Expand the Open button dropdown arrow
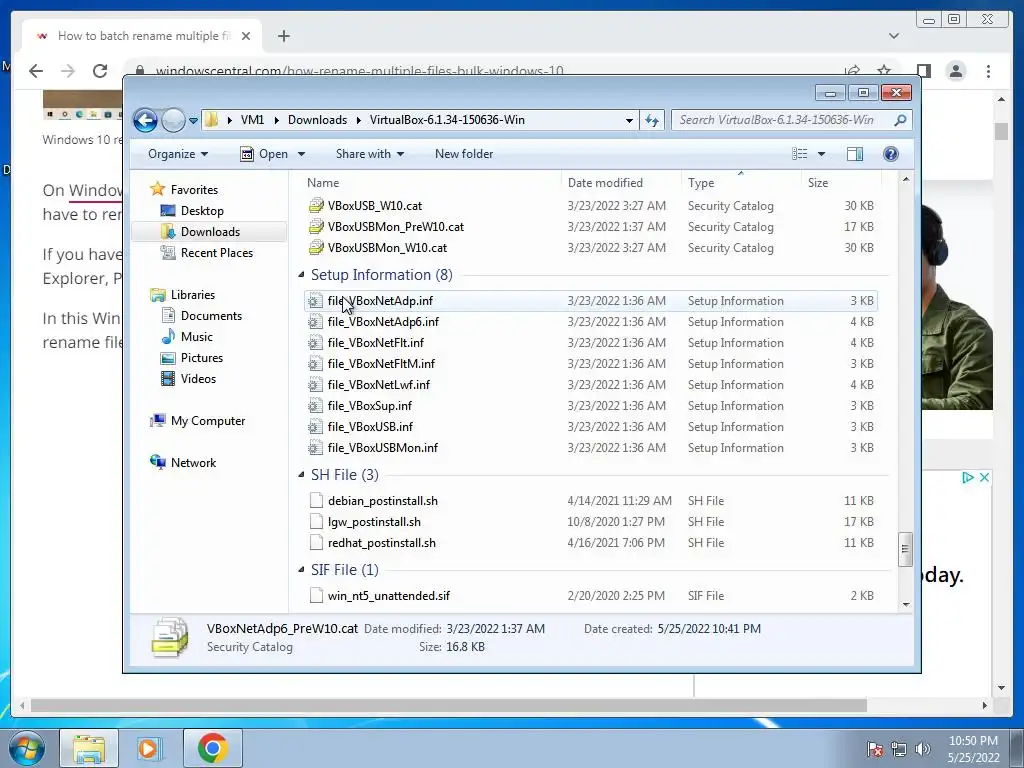The width and height of the screenshot is (1024, 768). [x=301, y=154]
